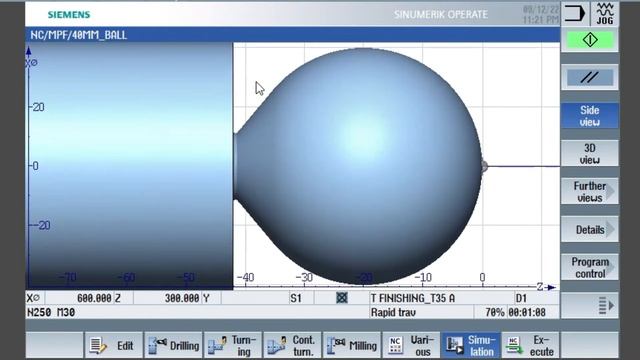Click the JOG mode icon
640x360 pixels.
(604, 13)
